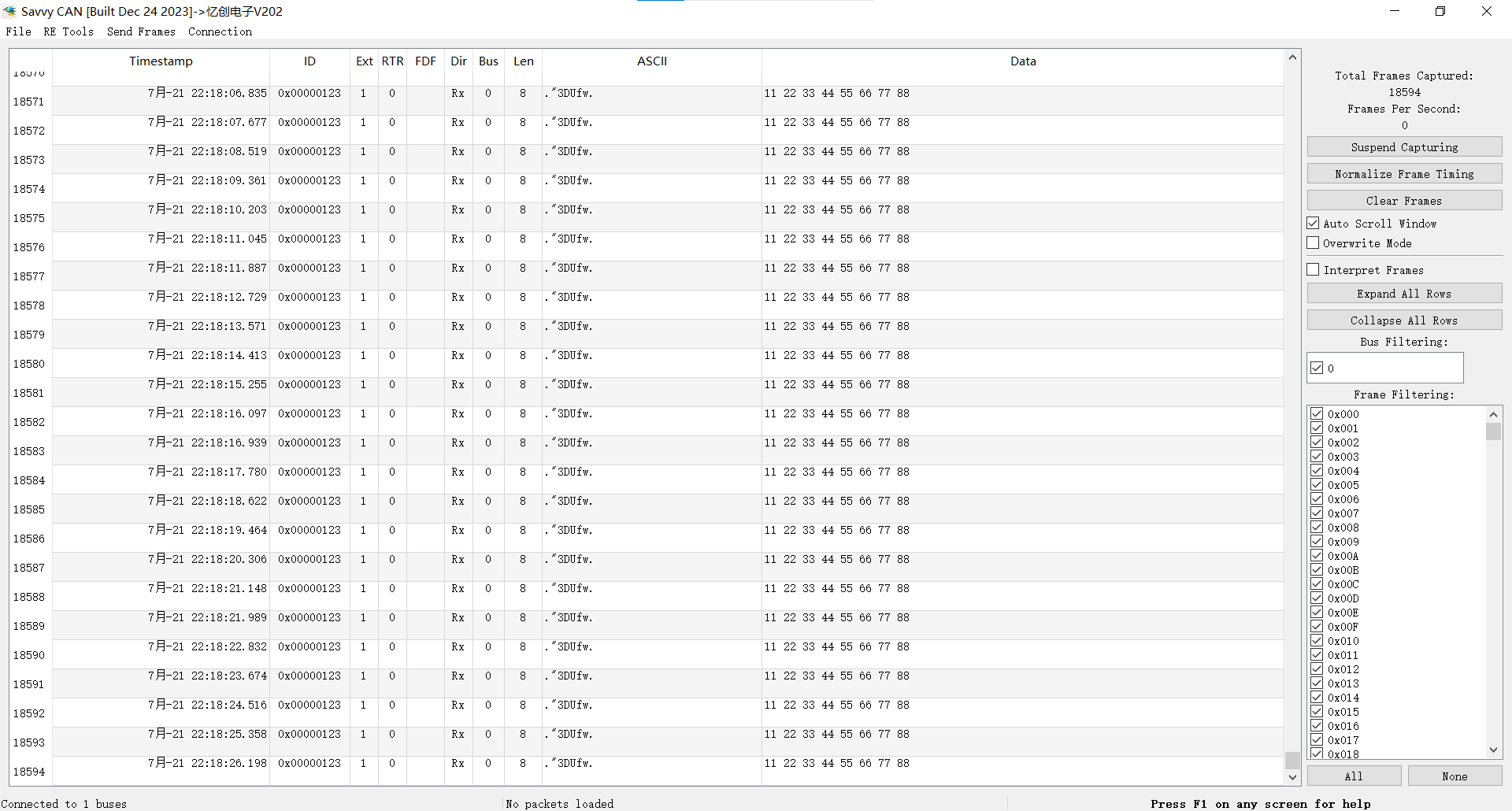Open the File menu
Screen dimensions: 1512x811
tap(18, 31)
